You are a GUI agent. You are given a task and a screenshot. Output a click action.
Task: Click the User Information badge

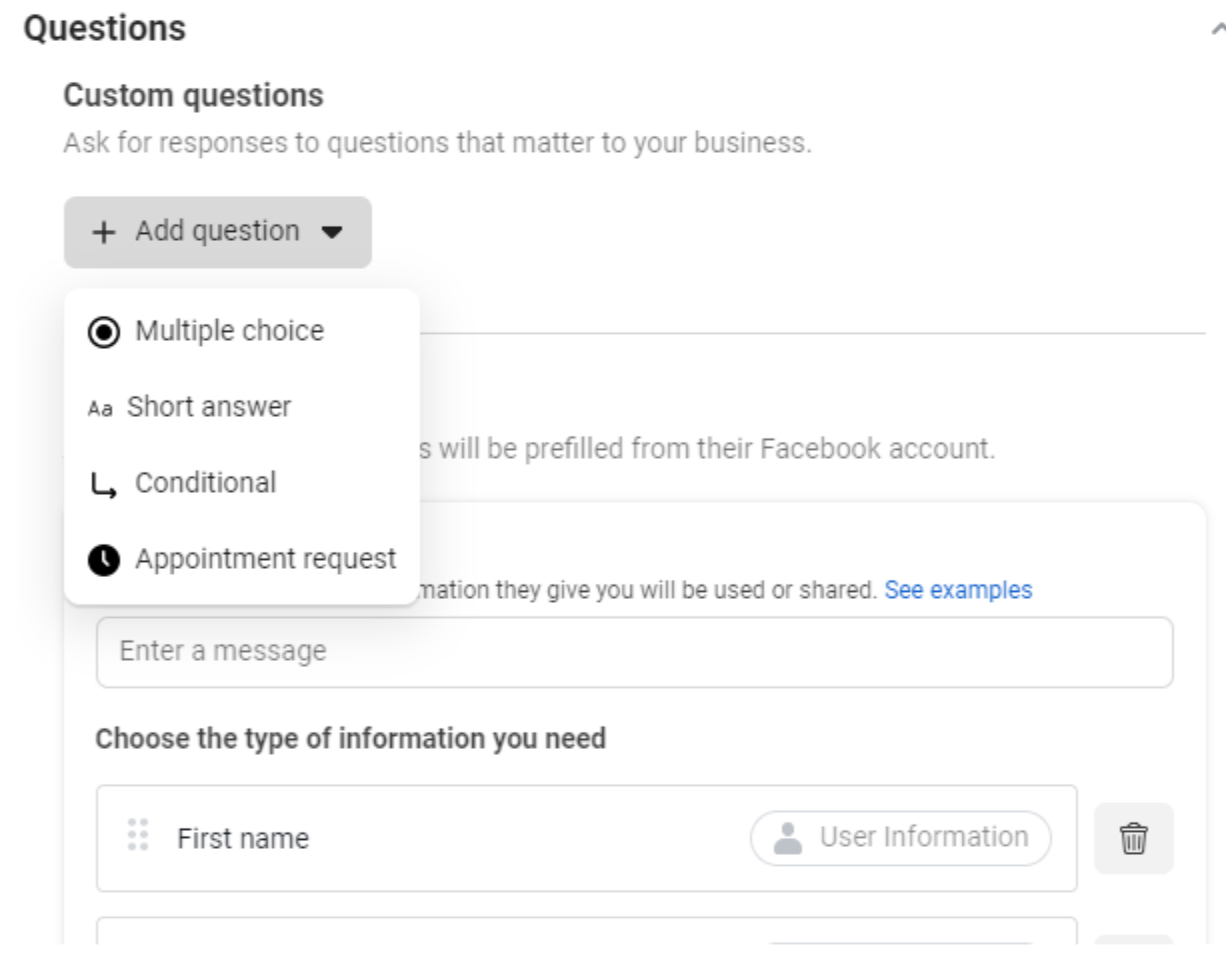coord(901,837)
